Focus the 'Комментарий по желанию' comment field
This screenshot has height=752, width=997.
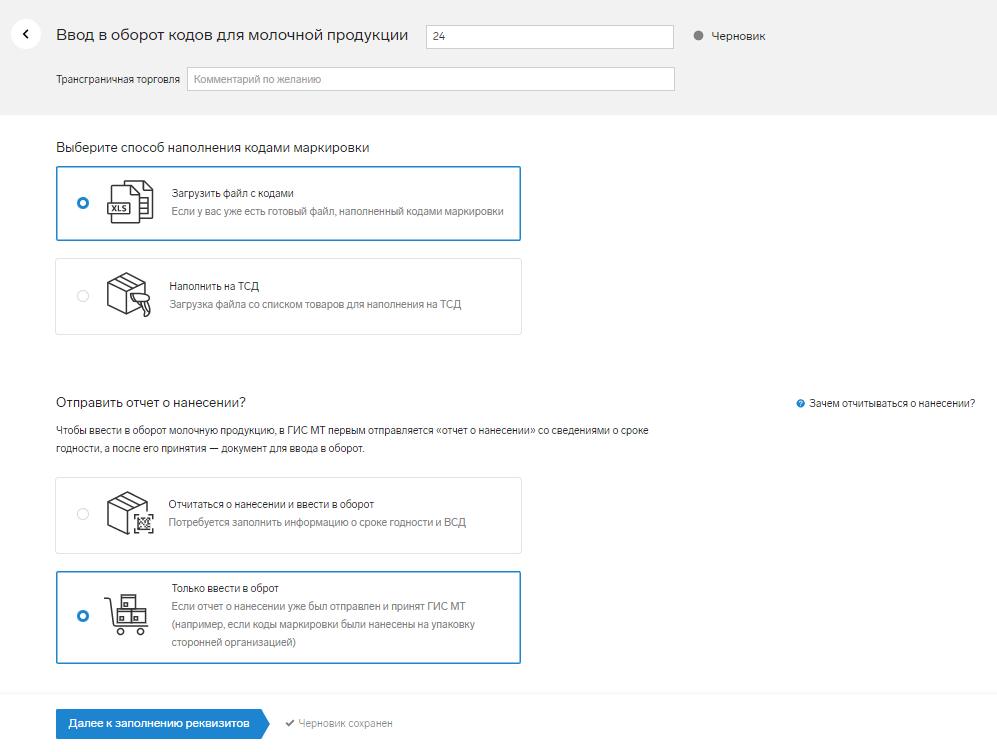pos(430,79)
